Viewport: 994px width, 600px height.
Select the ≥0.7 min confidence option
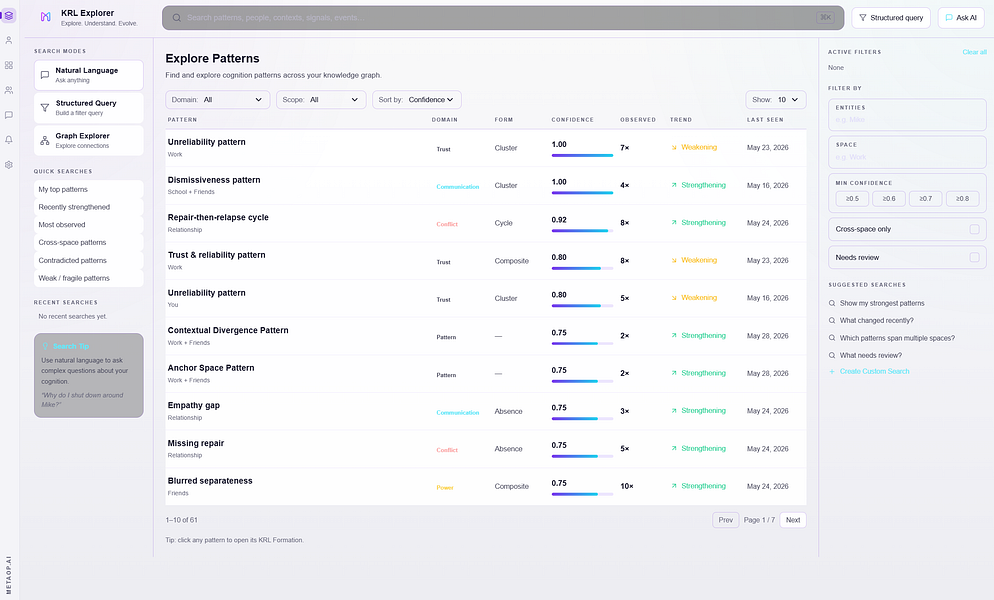point(926,199)
